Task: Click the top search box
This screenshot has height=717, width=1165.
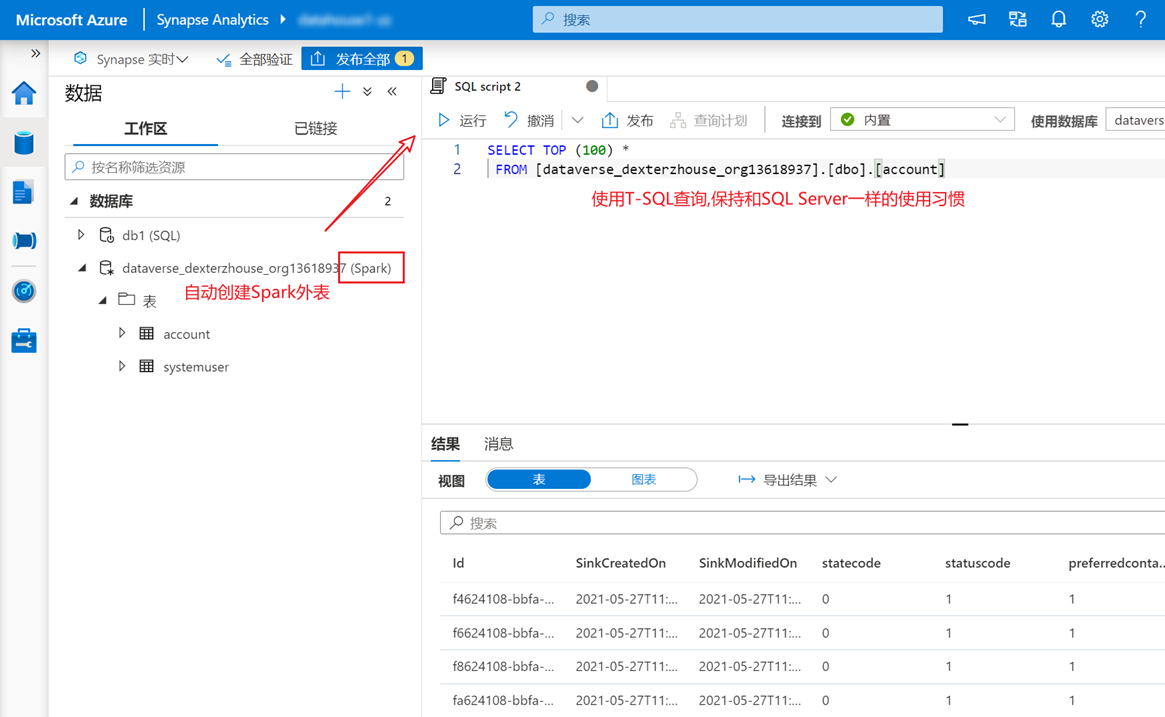Action: [x=737, y=19]
